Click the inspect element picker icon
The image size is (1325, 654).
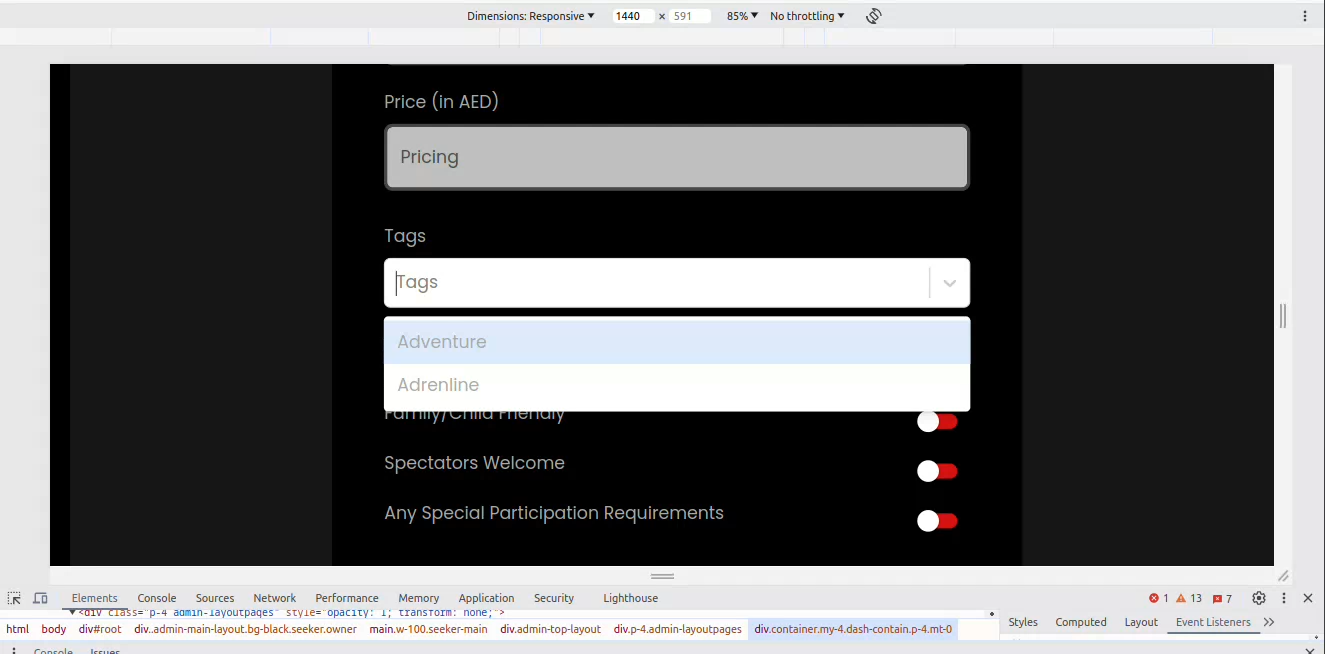click(x=14, y=598)
